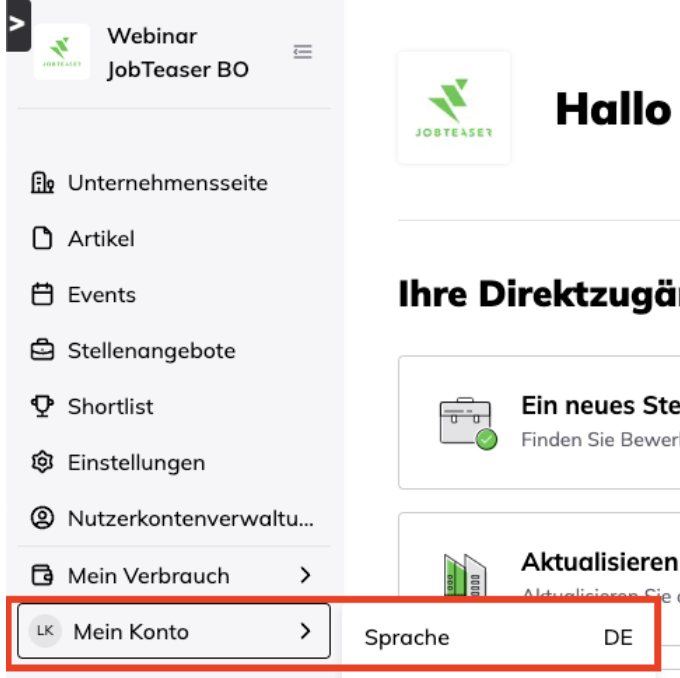
Task: Click the Stellenangebote briefcase icon
Action: (x=42, y=351)
